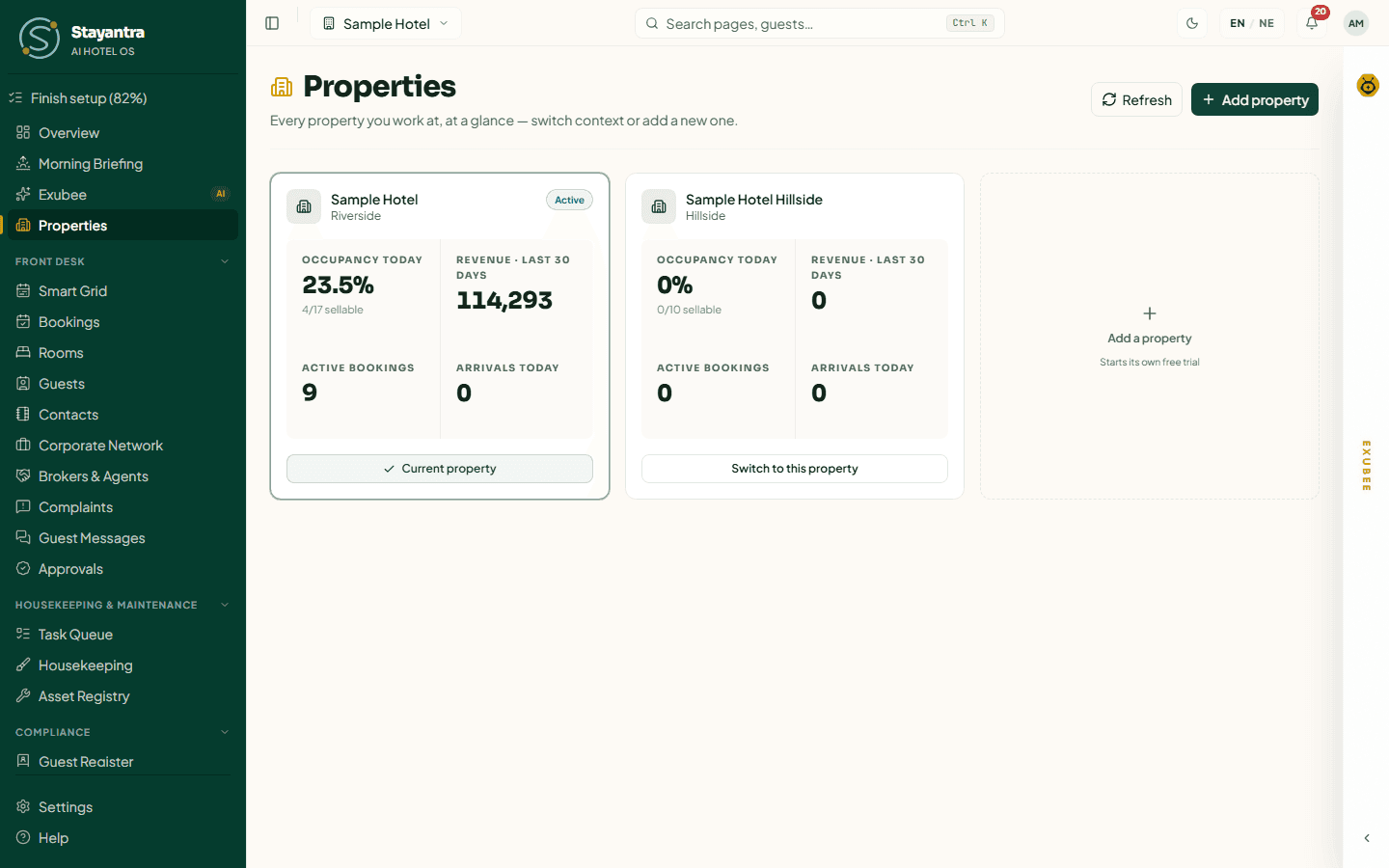Image resolution: width=1389 pixels, height=868 pixels.
Task: Click the Ctrl K shortcut badge
Action: click(x=970, y=23)
